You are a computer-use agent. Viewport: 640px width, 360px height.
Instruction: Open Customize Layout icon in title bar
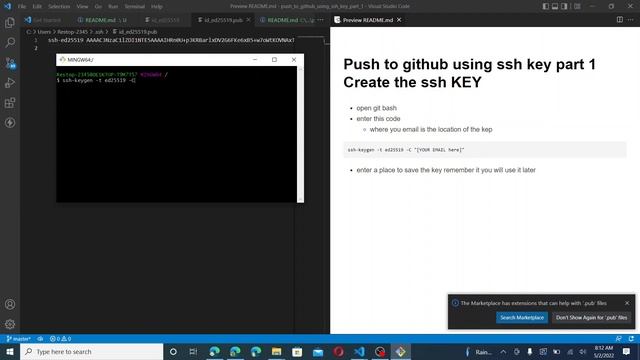tap(577, 6)
